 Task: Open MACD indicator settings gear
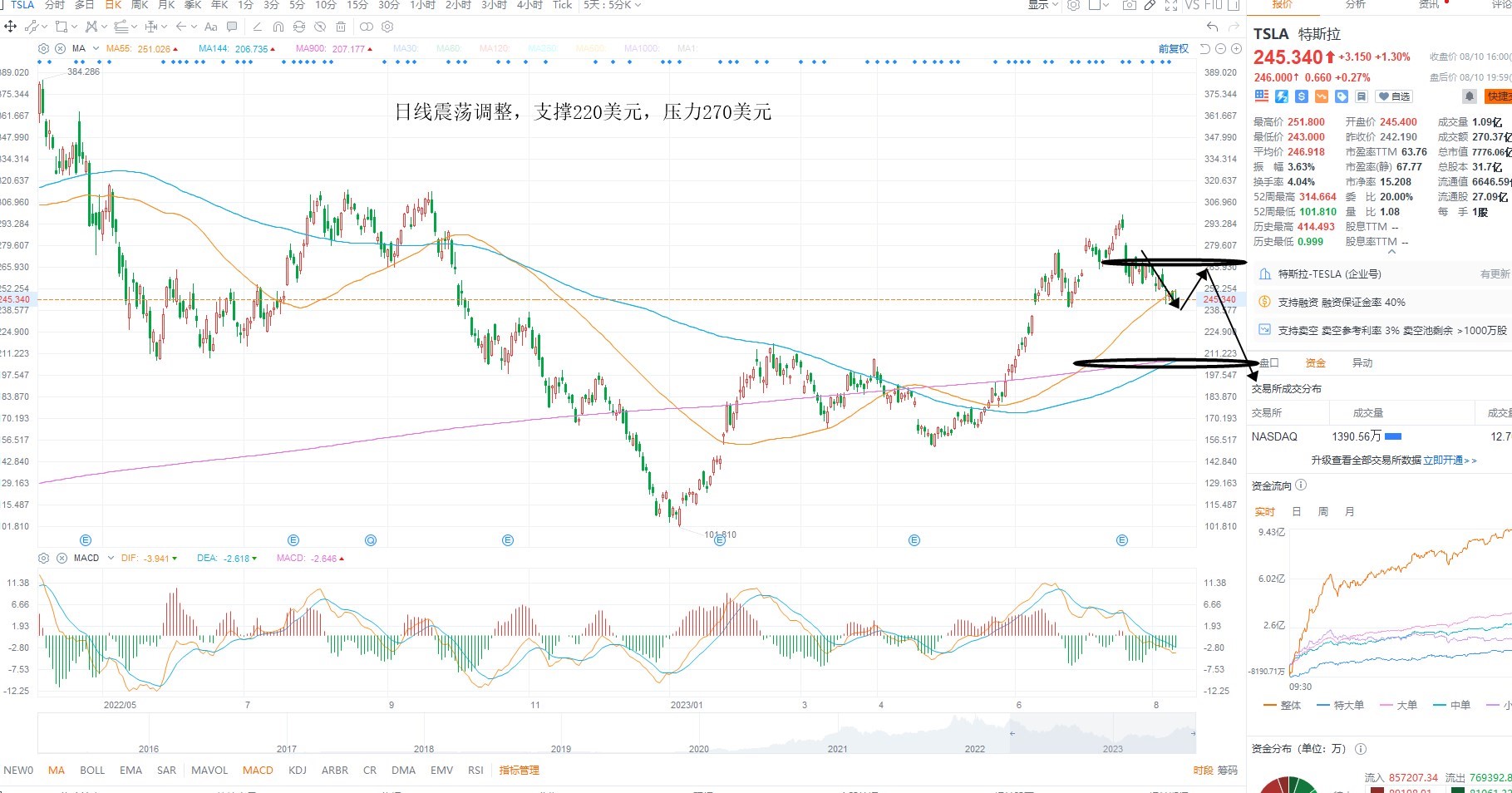[x=44, y=558]
